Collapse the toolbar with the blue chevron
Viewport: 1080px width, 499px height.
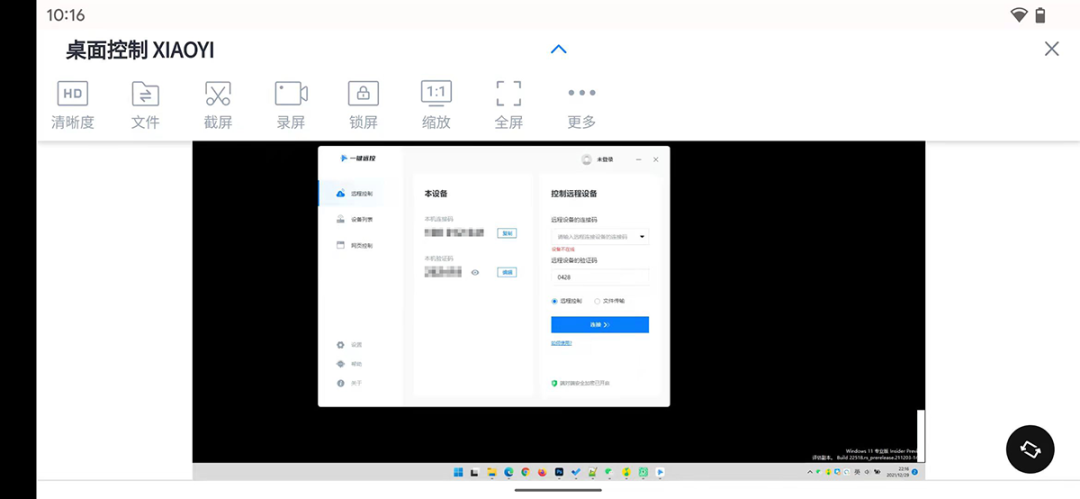pyautogui.click(x=559, y=50)
